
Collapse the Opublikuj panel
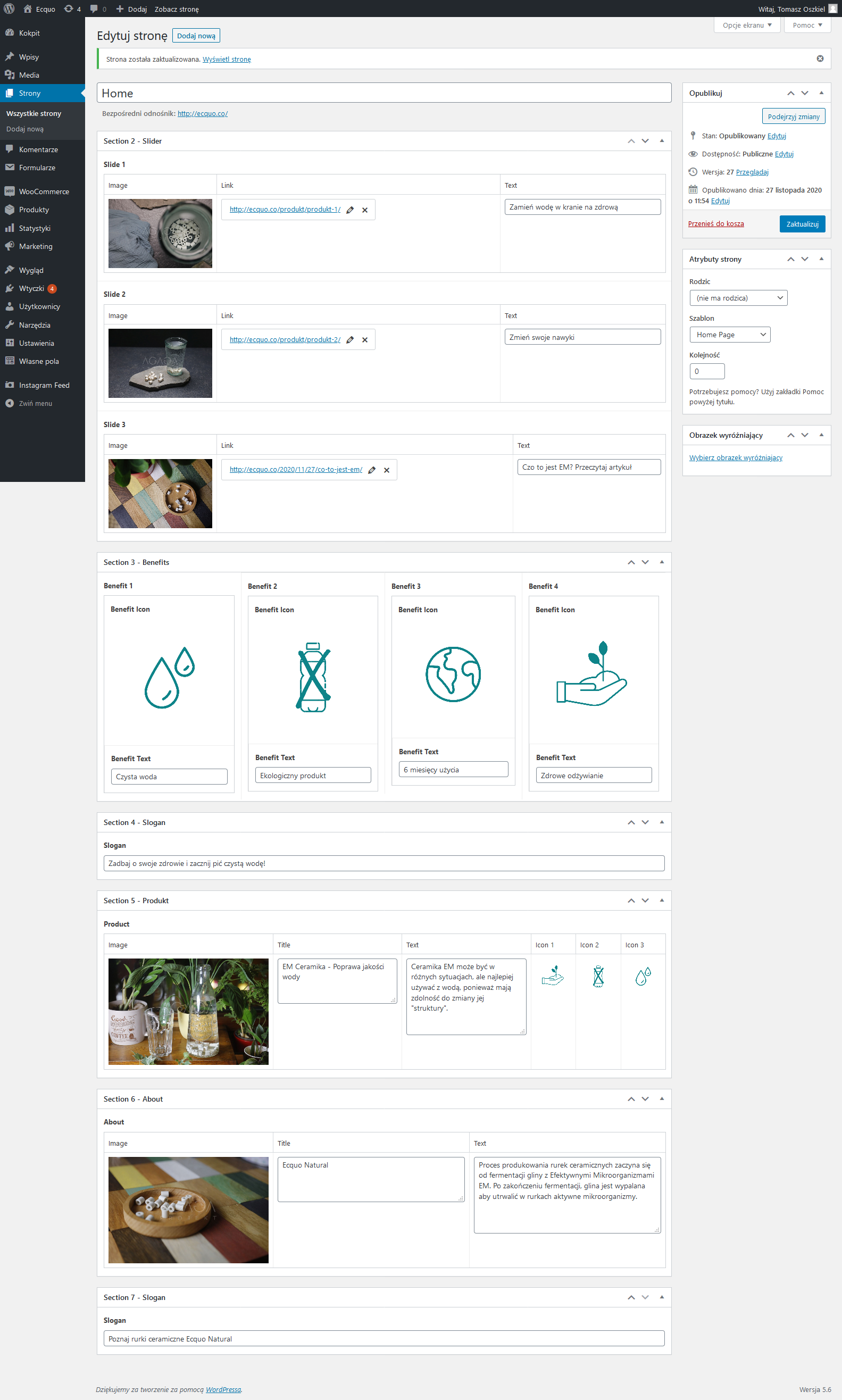(x=821, y=93)
